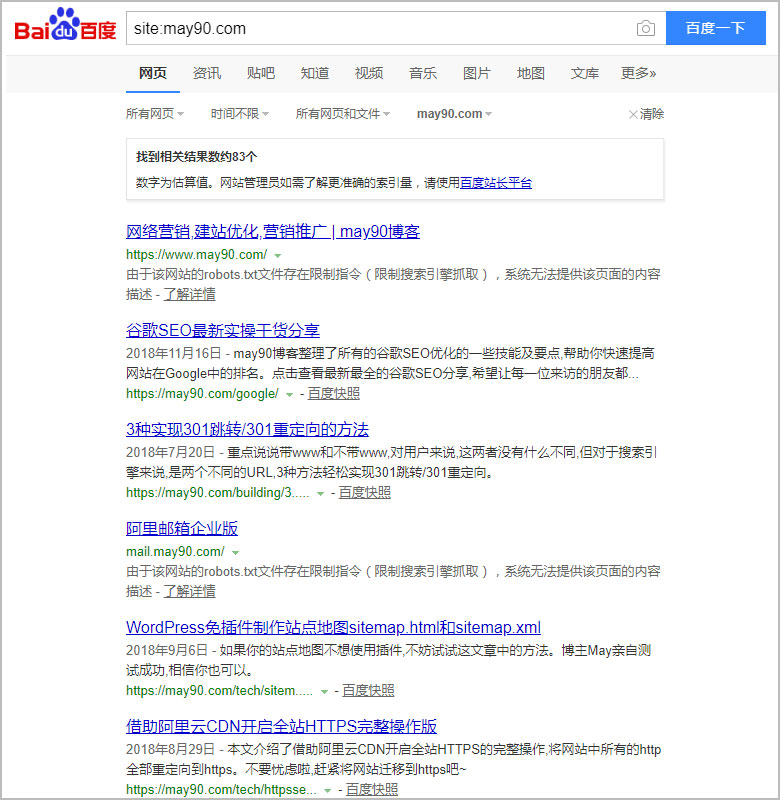The height and width of the screenshot is (800, 780).
Task: Open the 文库 tab
Action: (585, 73)
